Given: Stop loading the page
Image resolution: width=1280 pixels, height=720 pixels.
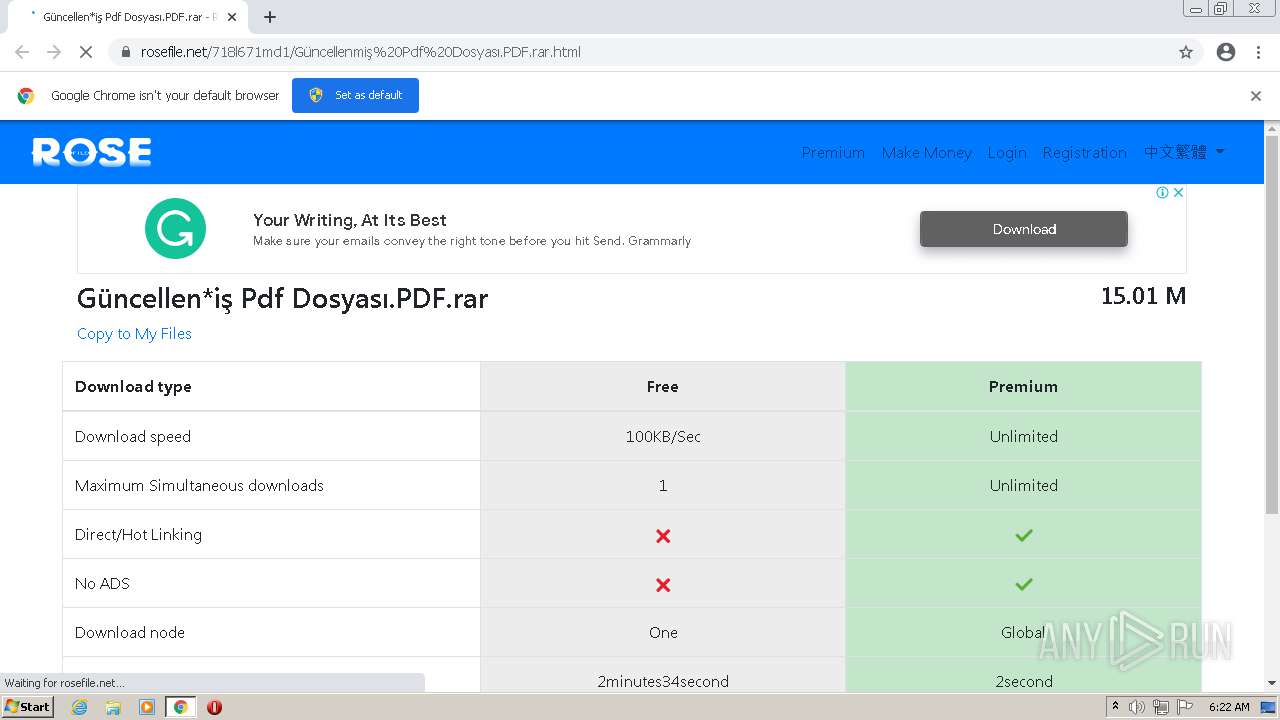Looking at the screenshot, I should tap(86, 52).
